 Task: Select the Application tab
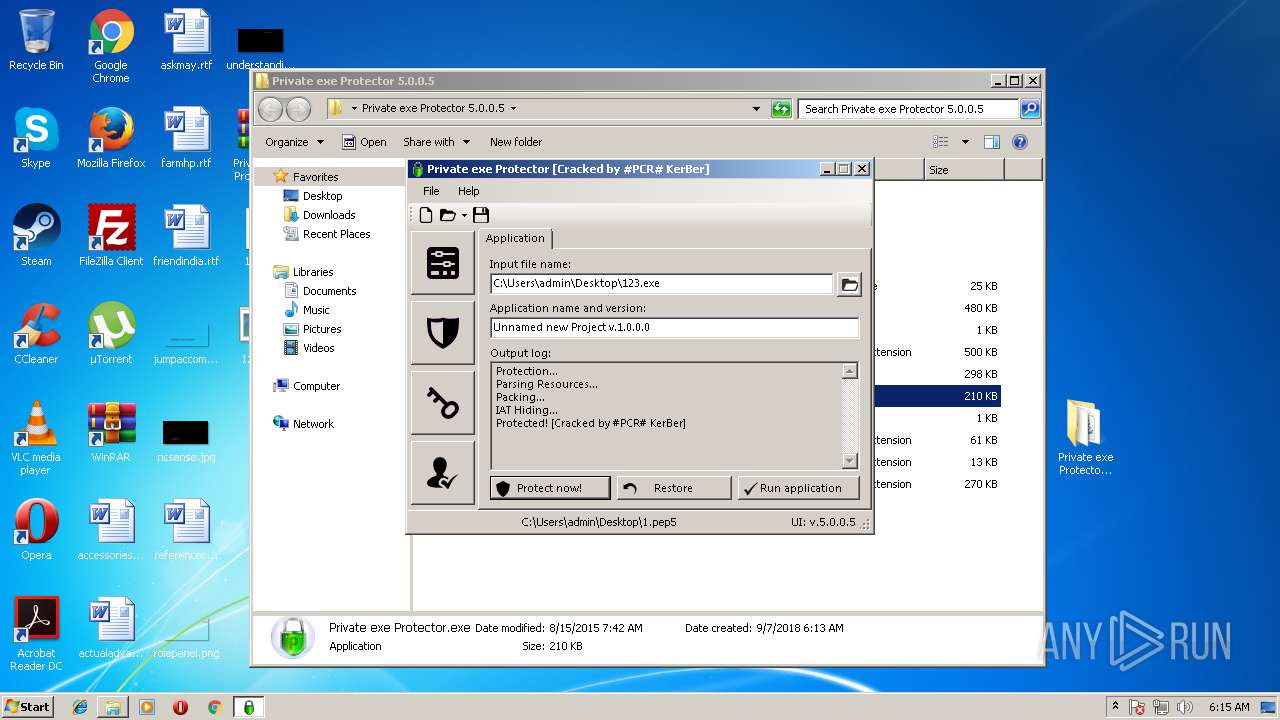[x=515, y=238]
